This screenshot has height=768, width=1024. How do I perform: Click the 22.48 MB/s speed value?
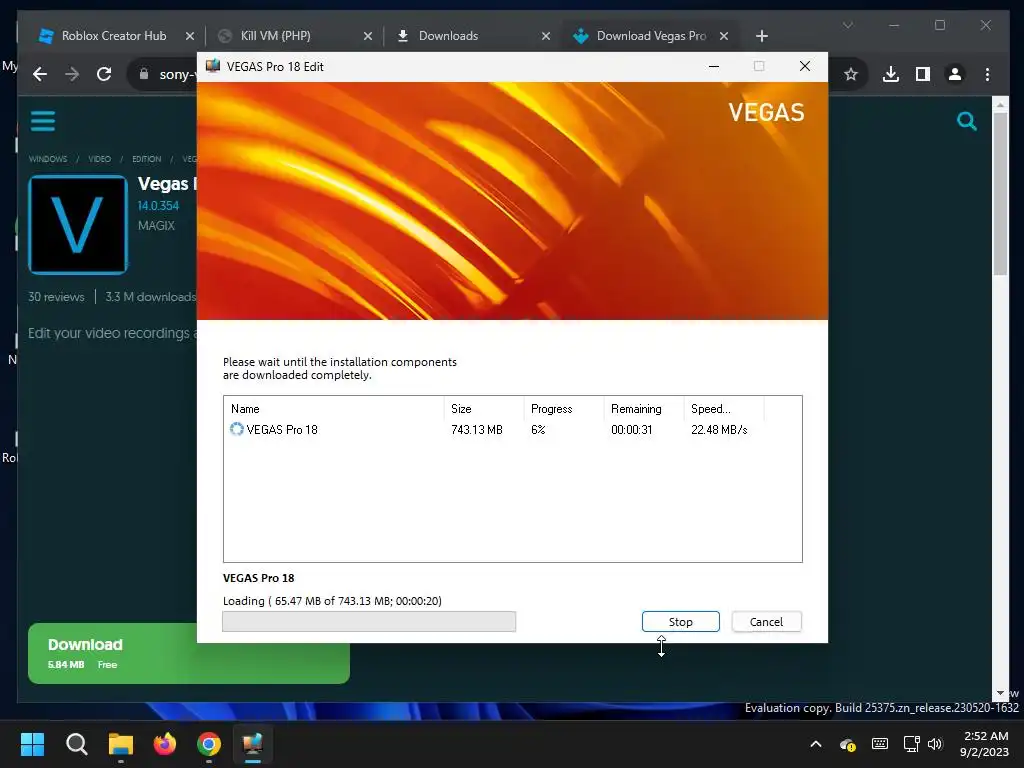pos(719,430)
